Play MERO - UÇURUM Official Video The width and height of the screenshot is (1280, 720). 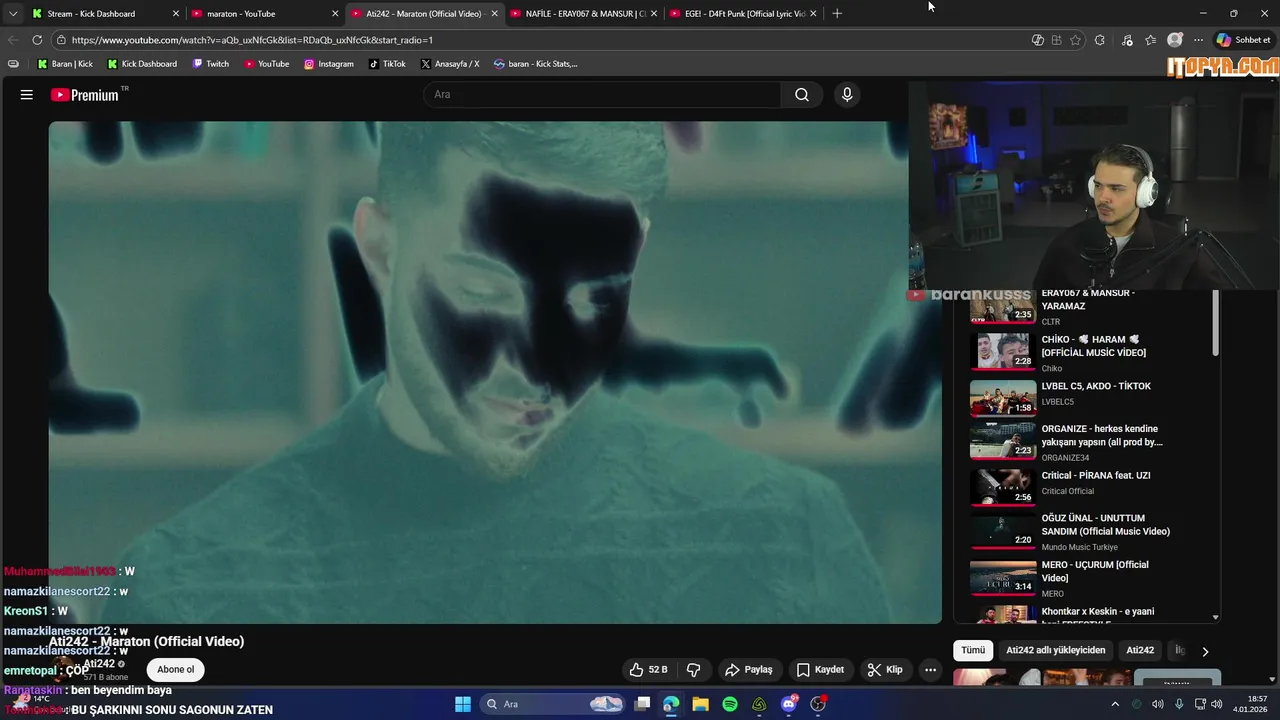tap(1090, 577)
